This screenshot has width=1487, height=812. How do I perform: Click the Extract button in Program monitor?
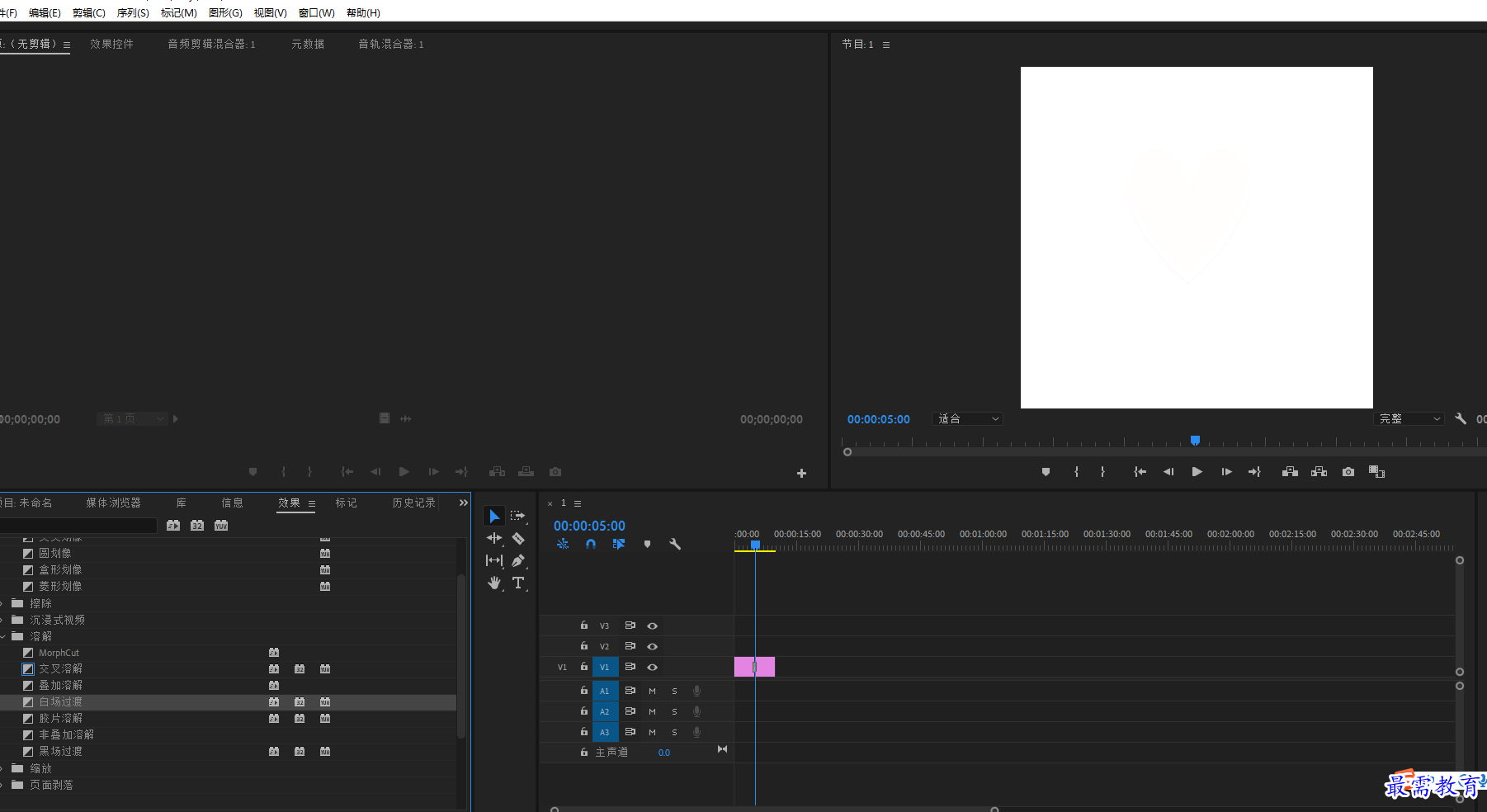click(x=1319, y=472)
